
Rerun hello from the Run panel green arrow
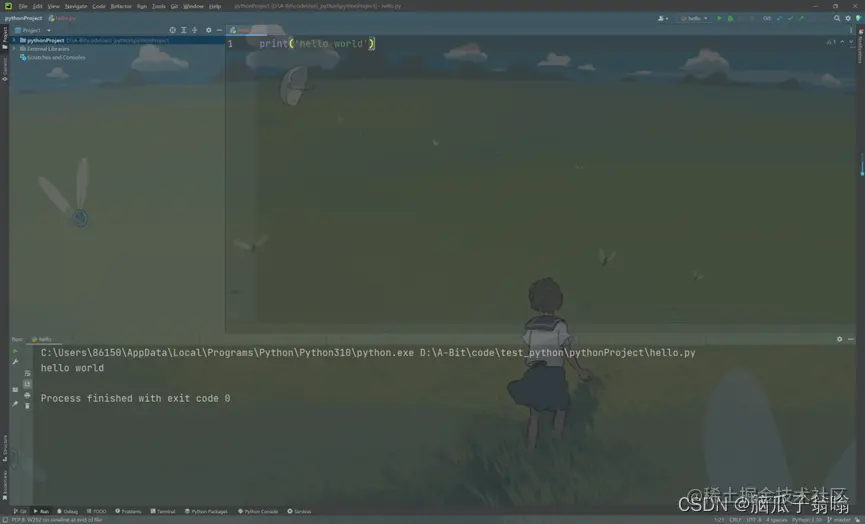[15, 351]
